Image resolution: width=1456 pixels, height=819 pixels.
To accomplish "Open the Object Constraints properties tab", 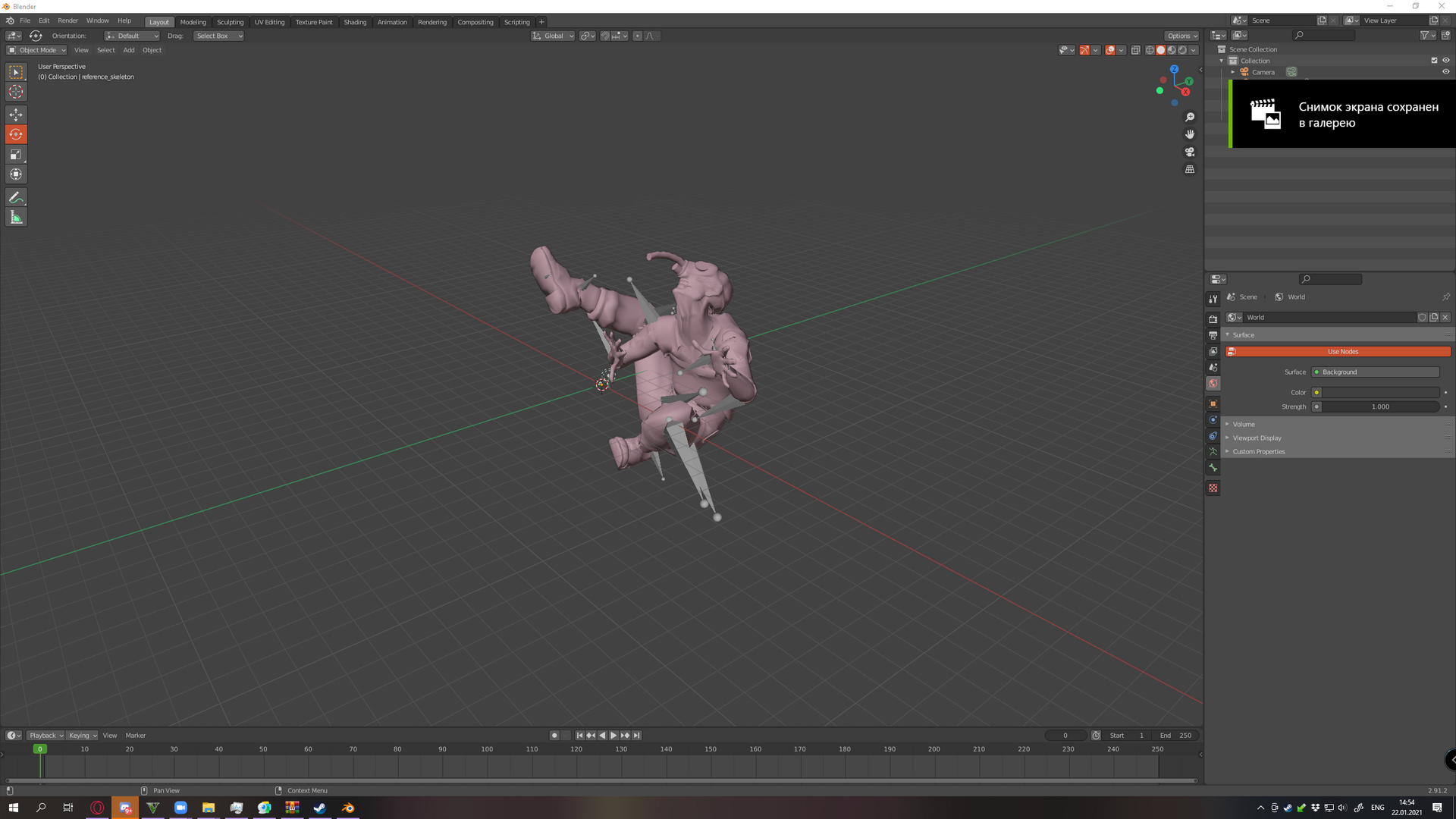I will pyautogui.click(x=1213, y=435).
